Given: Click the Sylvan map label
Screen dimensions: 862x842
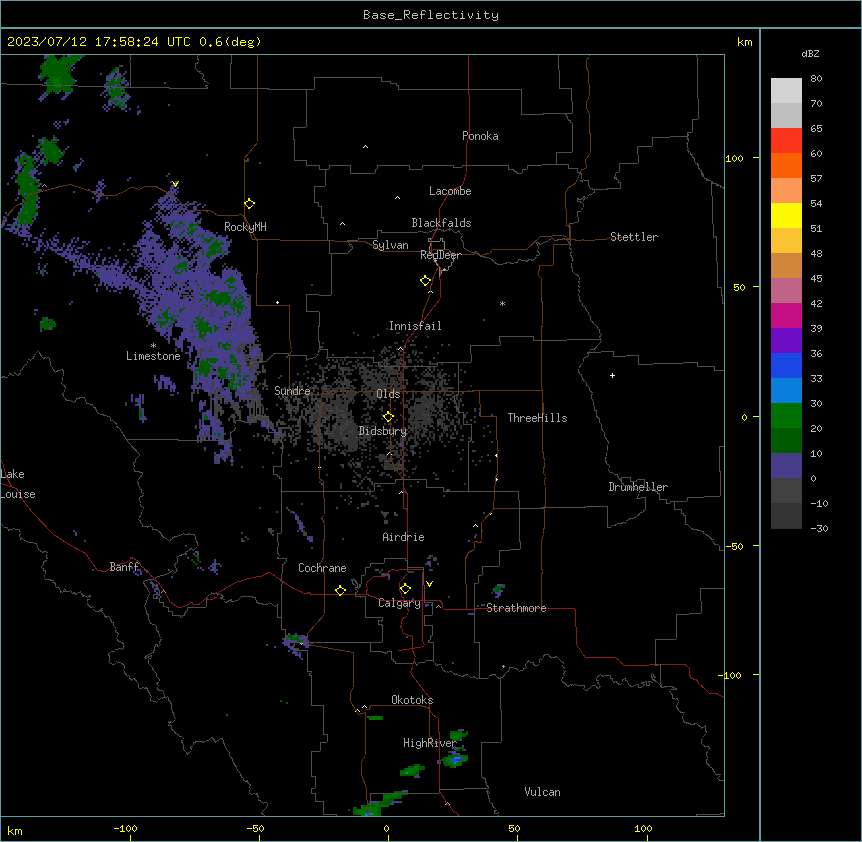Looking at the screenshot, I should click(x=390, y=245).
